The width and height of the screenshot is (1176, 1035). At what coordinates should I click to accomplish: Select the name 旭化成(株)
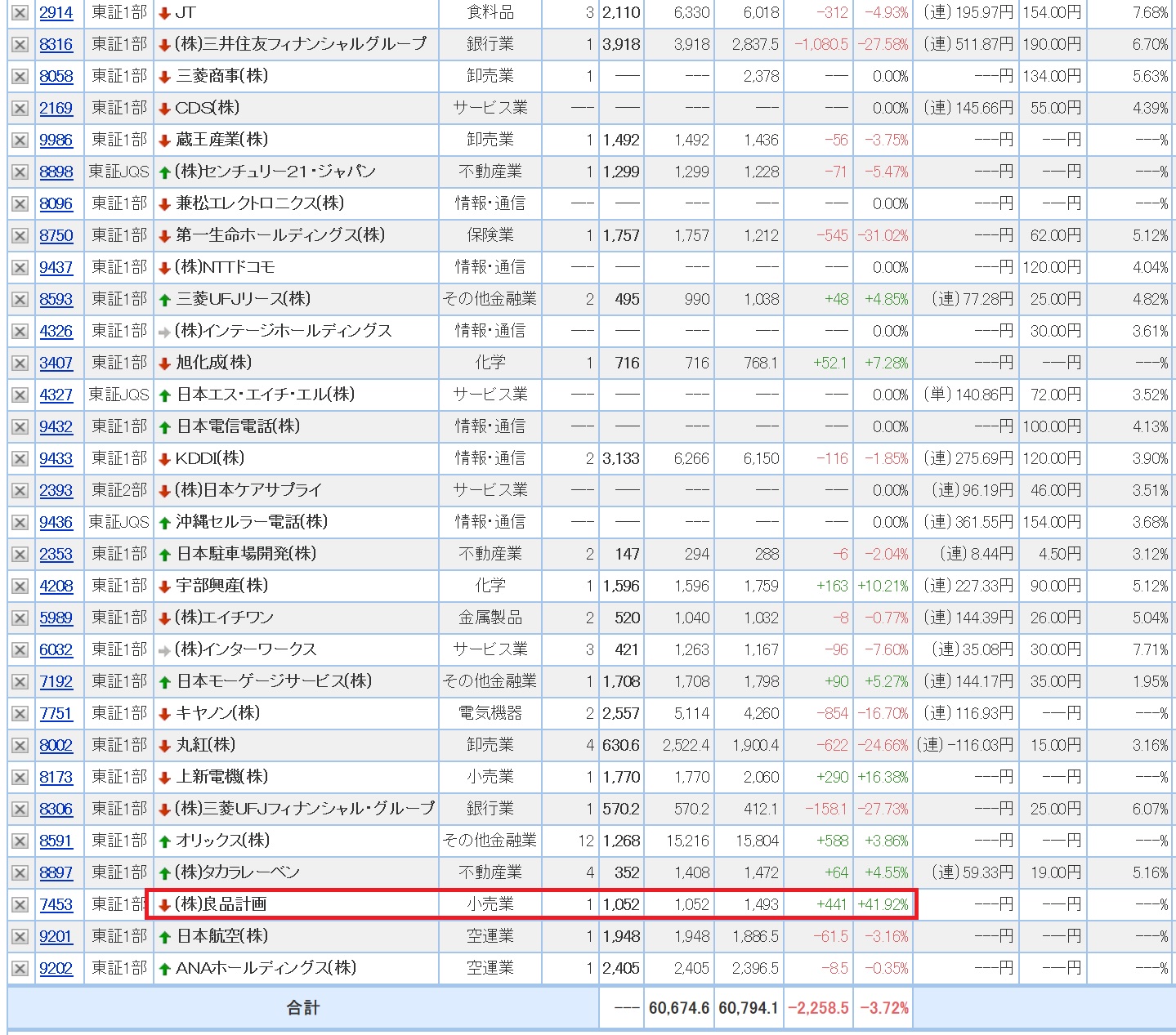[214, 363]
